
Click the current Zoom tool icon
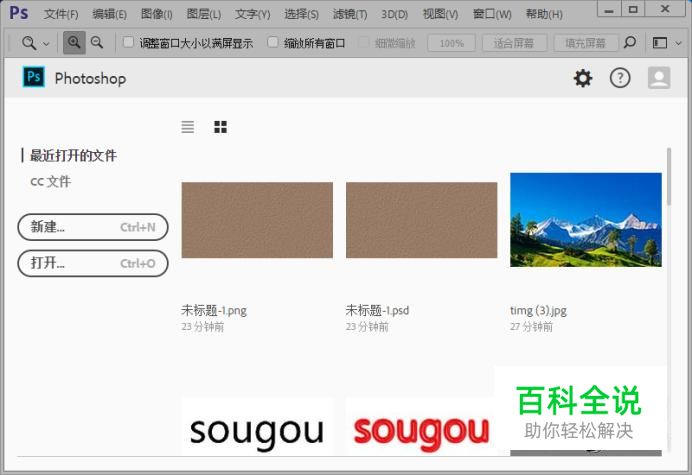click(29, 43)
